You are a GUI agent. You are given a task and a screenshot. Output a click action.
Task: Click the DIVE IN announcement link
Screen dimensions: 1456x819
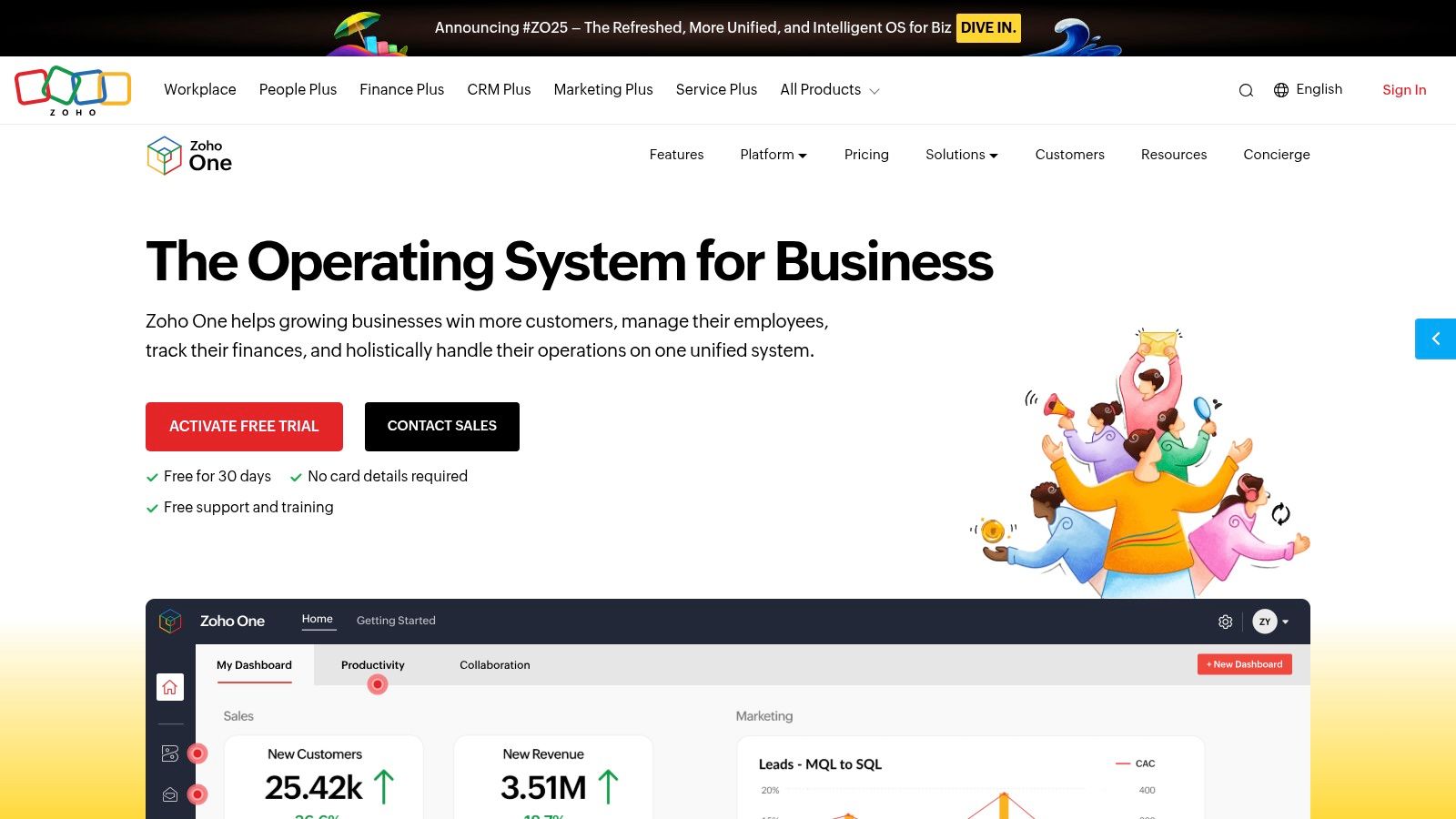coord(988,27)
